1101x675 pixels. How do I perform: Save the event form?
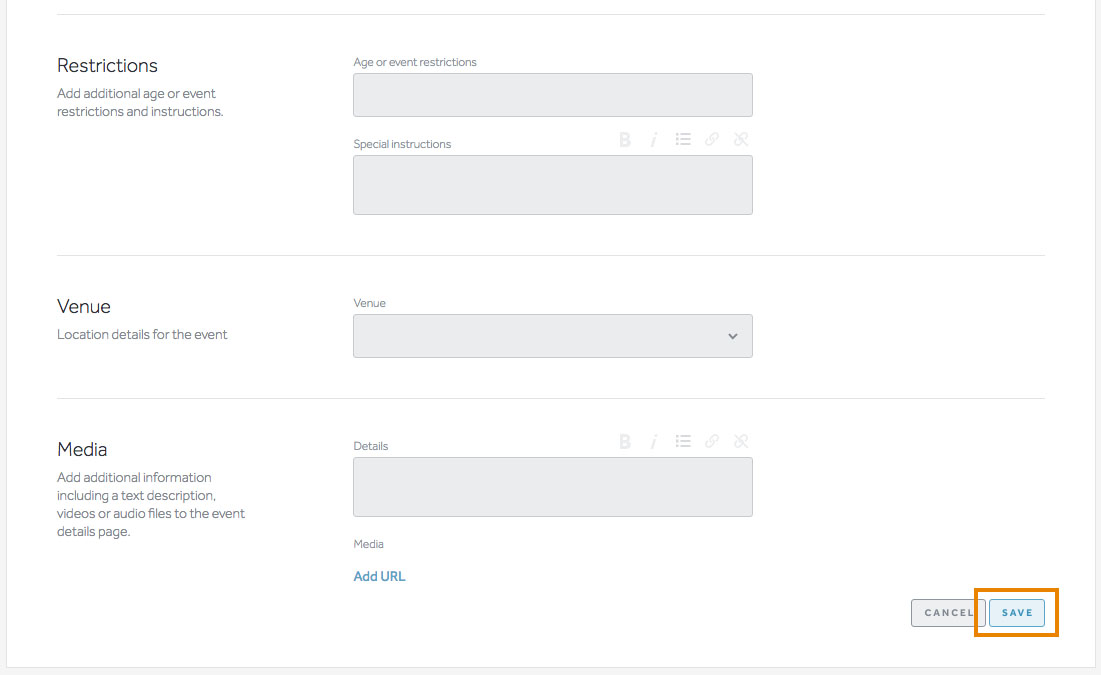click(x=1017, y=612)
